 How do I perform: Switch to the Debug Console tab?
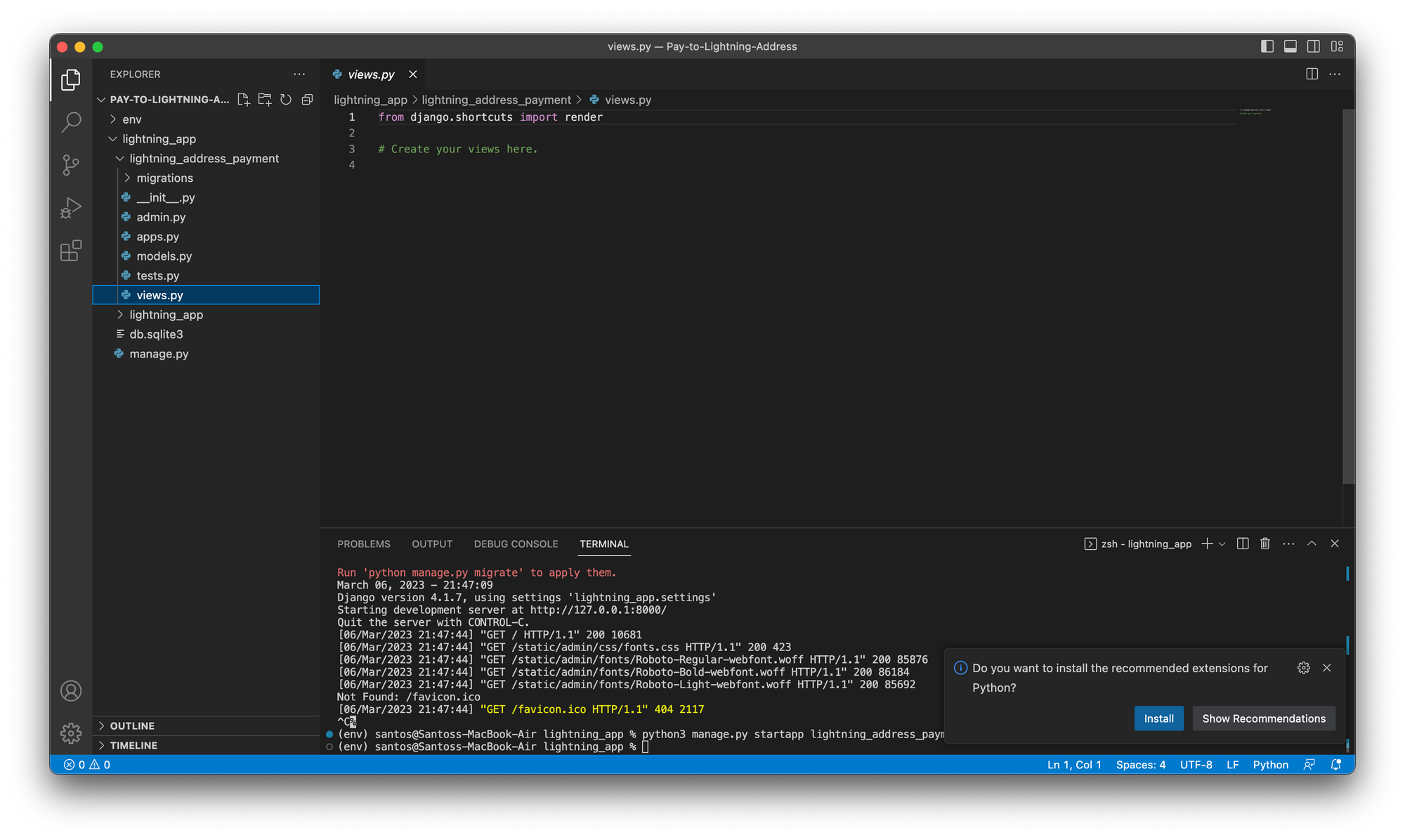click(516, 544)
